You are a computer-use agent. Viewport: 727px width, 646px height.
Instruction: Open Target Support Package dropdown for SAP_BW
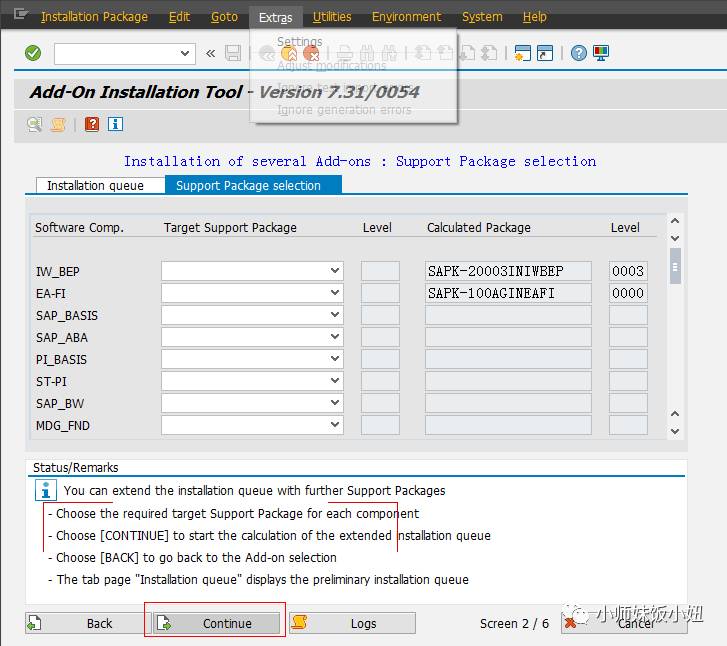(x=335, y=403)
